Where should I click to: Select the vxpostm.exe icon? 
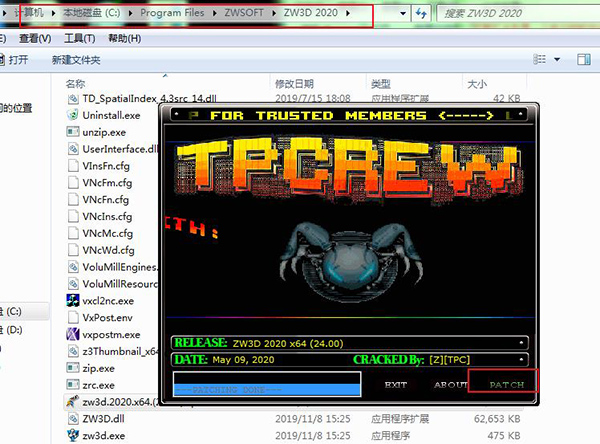tap(72, 334)
